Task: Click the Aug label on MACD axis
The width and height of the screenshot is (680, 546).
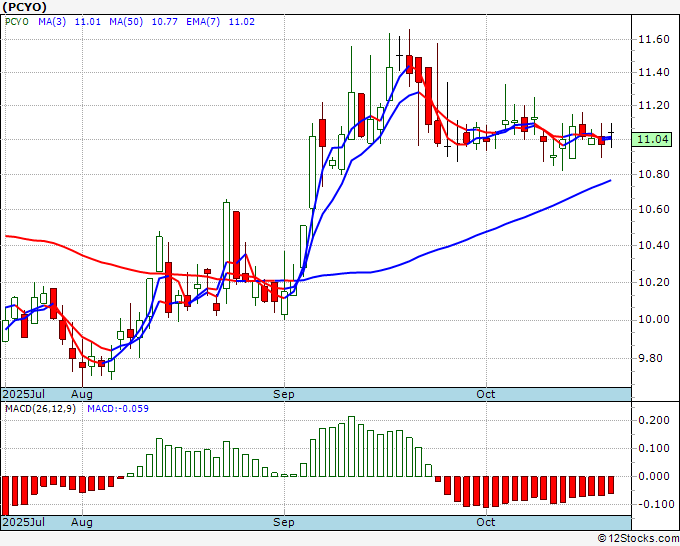Action: 82,522
